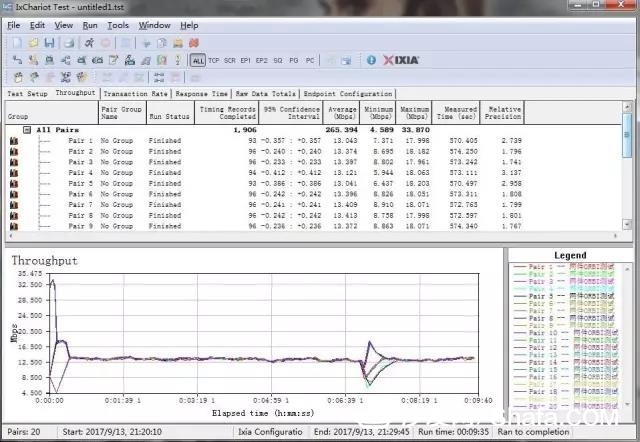The width and height of the screenshot is (640, 442).
Task: Toggle the SCR filter button
Action: (x=229, y=60)
